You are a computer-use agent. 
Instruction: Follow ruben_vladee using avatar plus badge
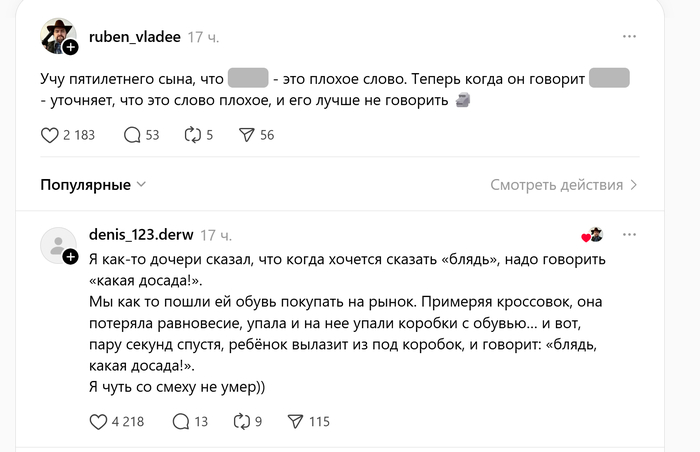click(71, 47)
